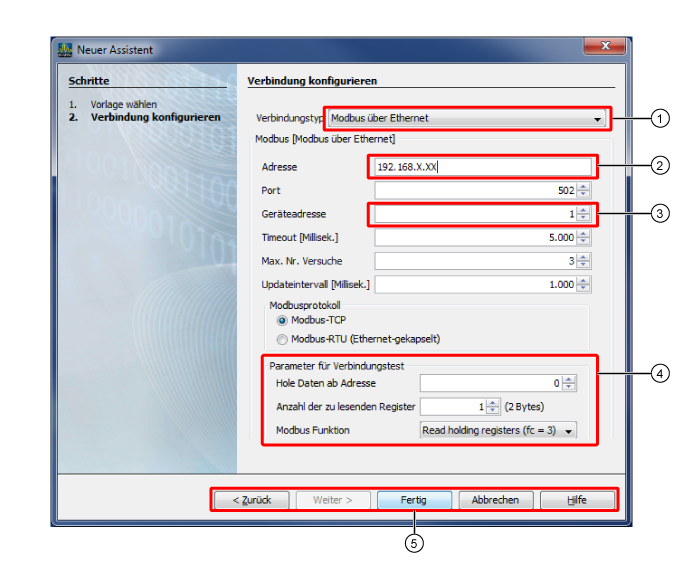Select Modbus-RTU (Ethernet-gekapselt) option

tap(282, 338)
